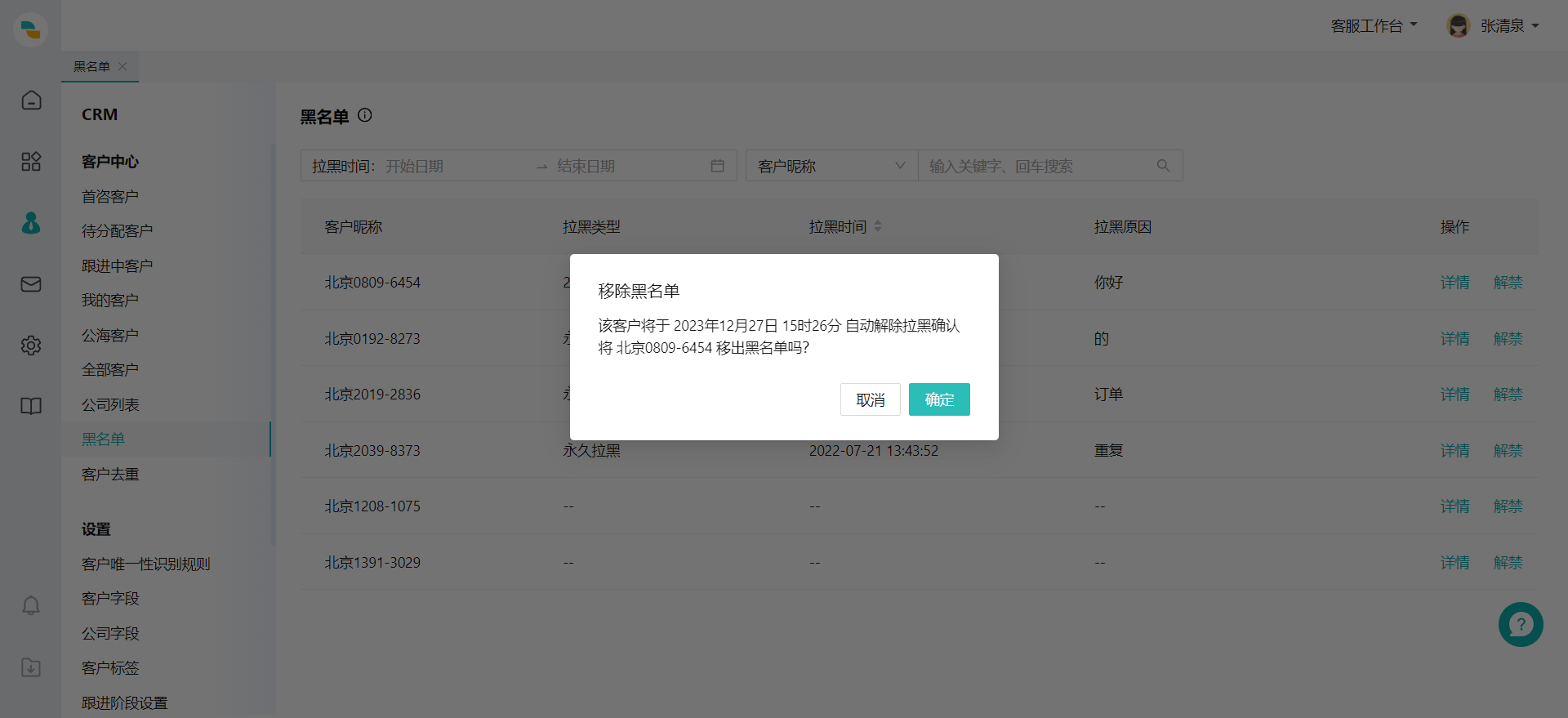Screen dimensions: 1568x718
Task: Expand the 客服工作台 dropdown
Action: point(1374,26)
